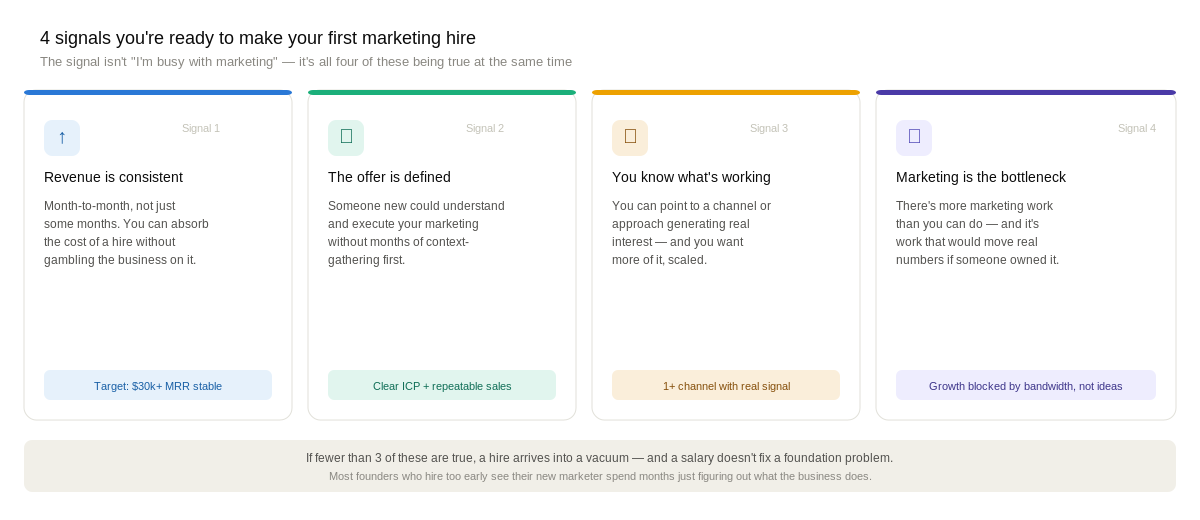Select the 'Target: $30k+ MRR stable' badge
1200x520 pixels.
158,385
